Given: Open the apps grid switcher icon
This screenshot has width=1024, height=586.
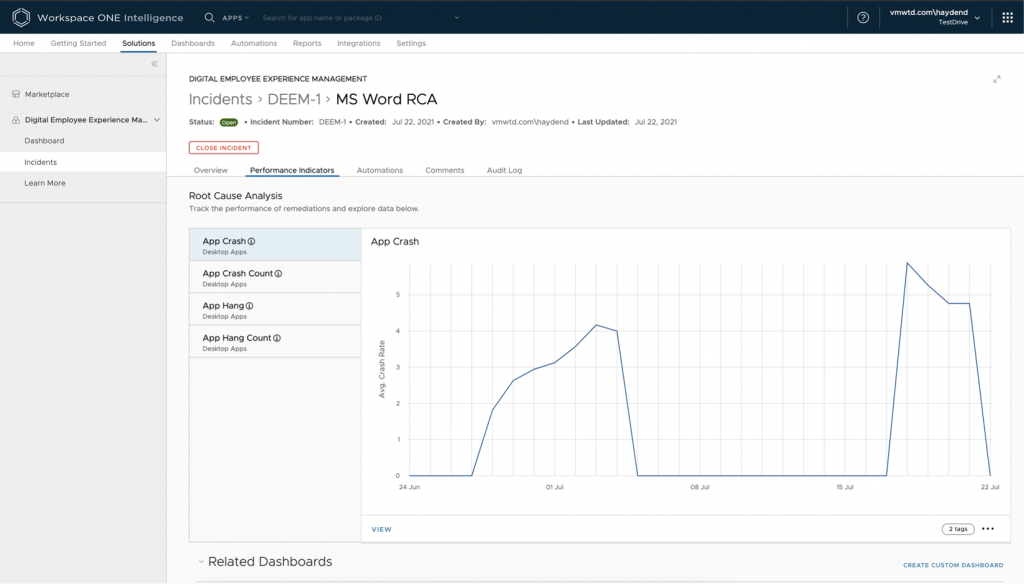Looking at the screenshot, I should [1006, 17].
